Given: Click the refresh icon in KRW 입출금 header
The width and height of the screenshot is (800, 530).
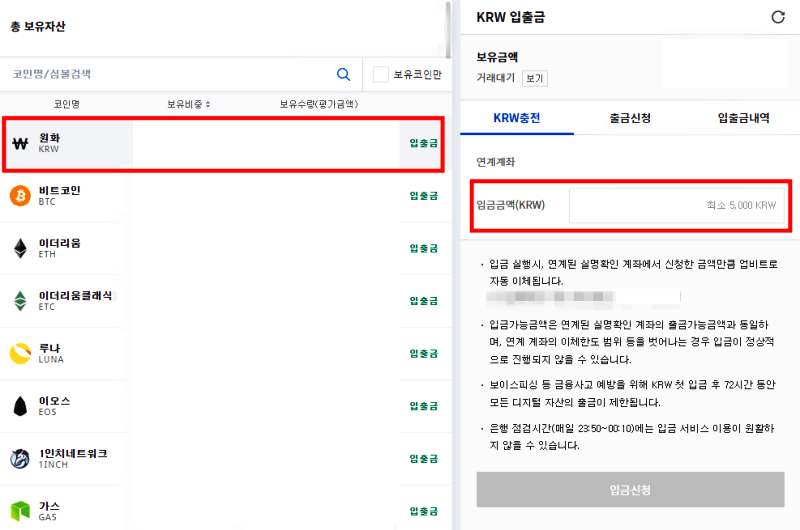Looking at the screenshot, I should coord(778,17).
